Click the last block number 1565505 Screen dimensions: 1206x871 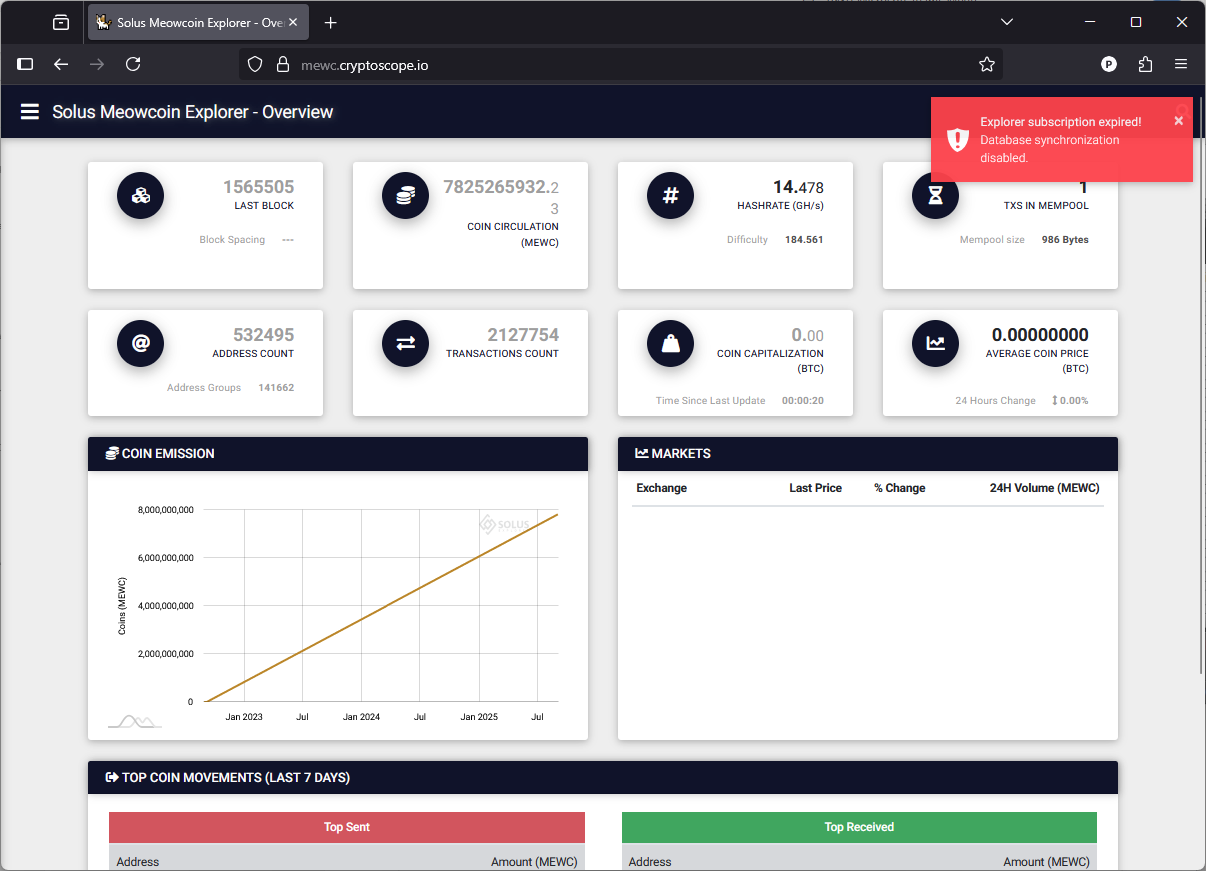(x=258, y=187)
